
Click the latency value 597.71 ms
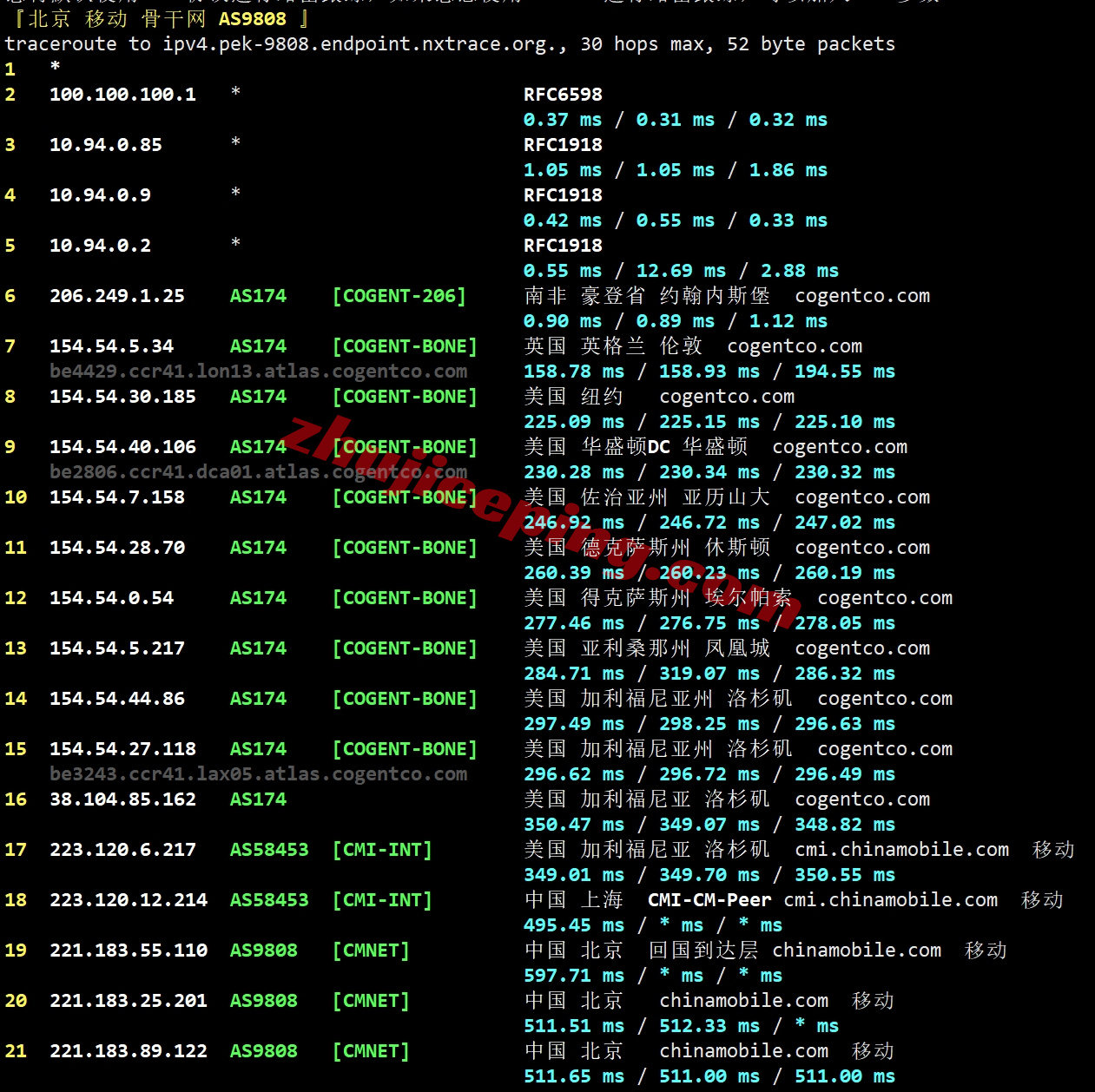[574, 976]
